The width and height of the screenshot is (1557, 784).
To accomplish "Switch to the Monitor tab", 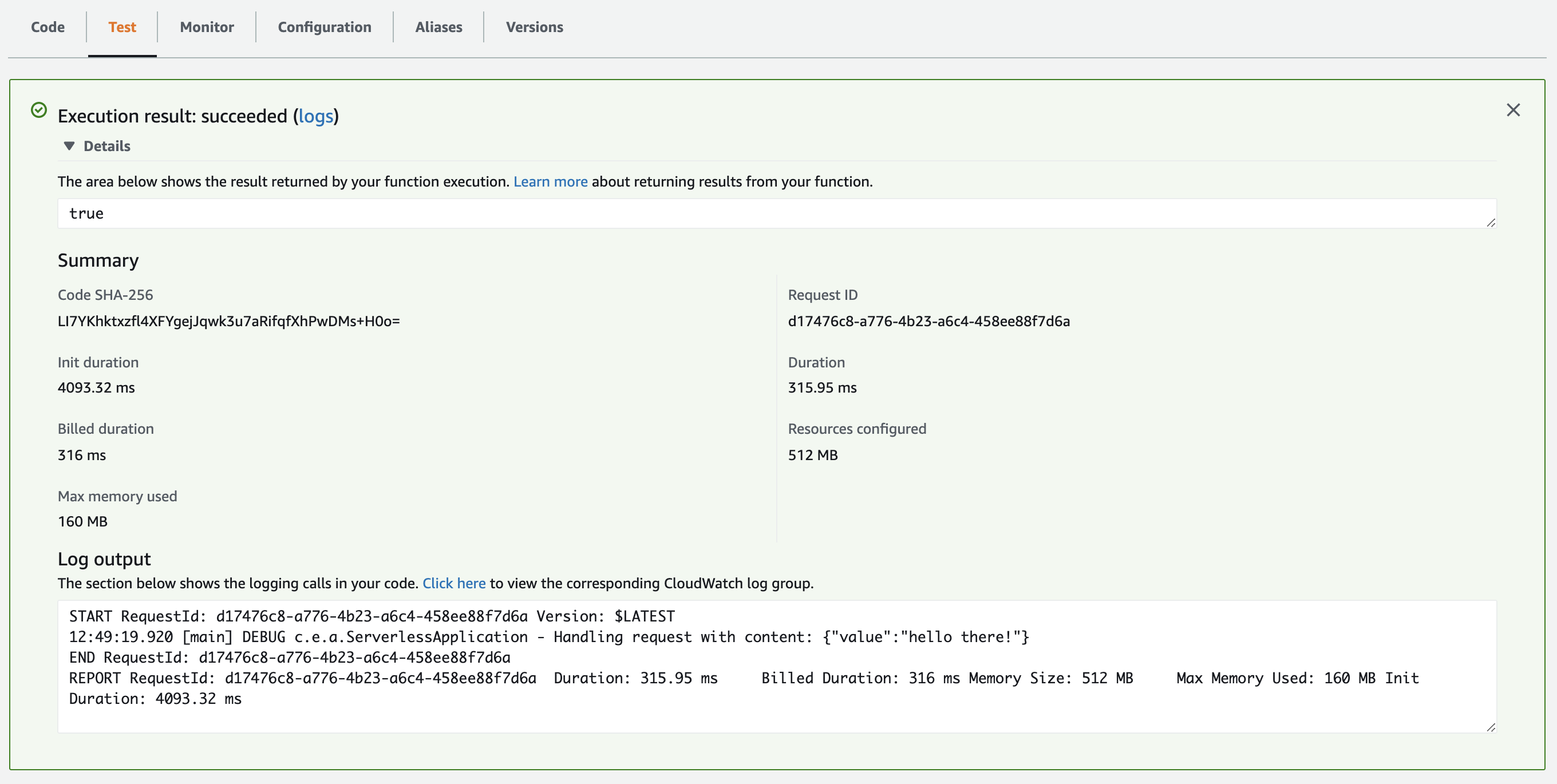I will click(x=207, y=27).
